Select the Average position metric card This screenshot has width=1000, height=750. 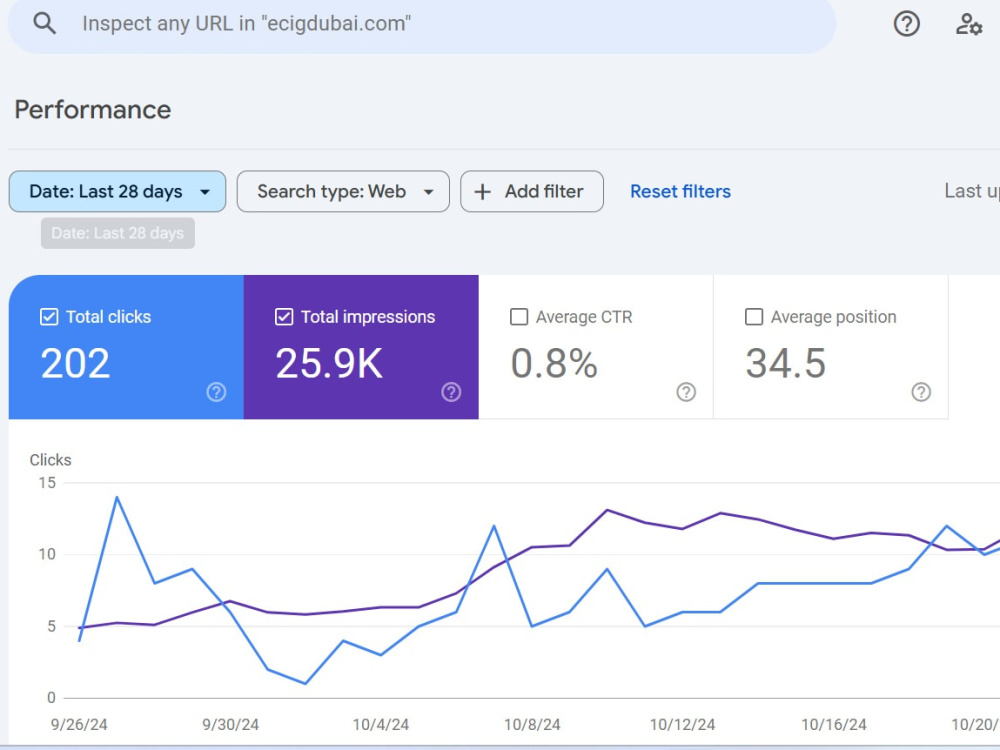831,347
